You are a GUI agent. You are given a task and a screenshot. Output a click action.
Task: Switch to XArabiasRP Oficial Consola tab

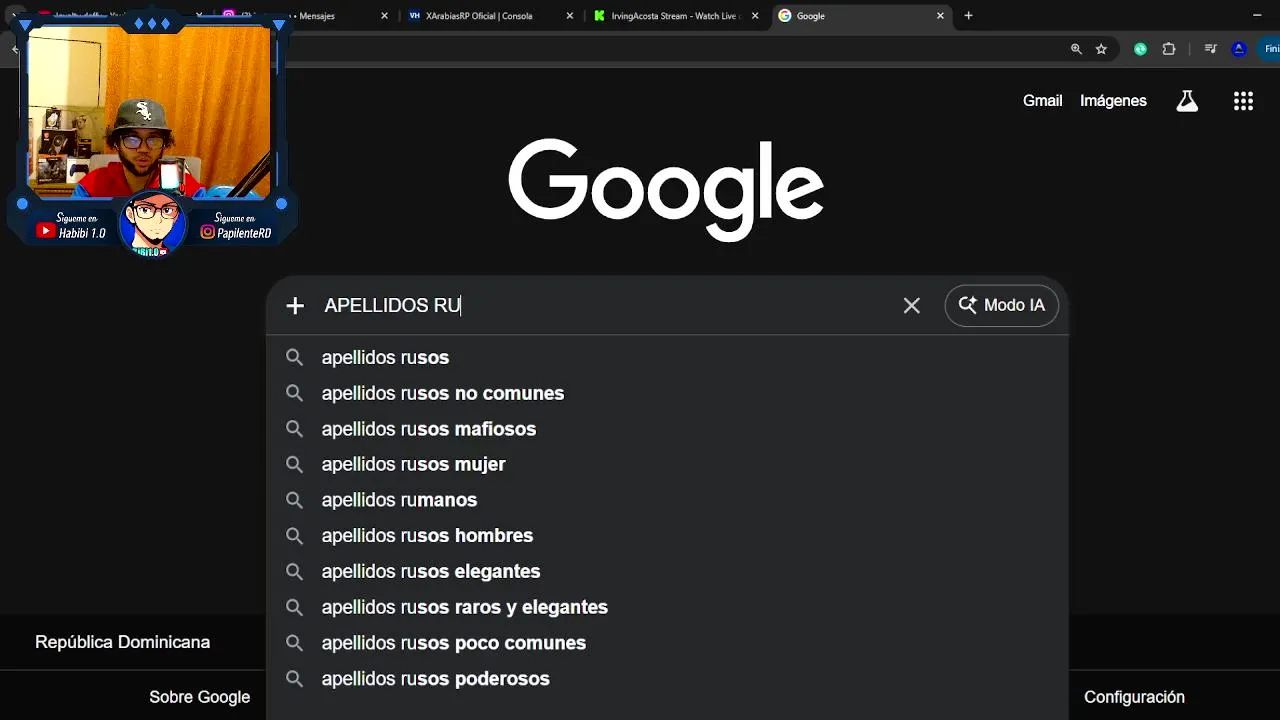pyautogui.click(x=490, y=16)
